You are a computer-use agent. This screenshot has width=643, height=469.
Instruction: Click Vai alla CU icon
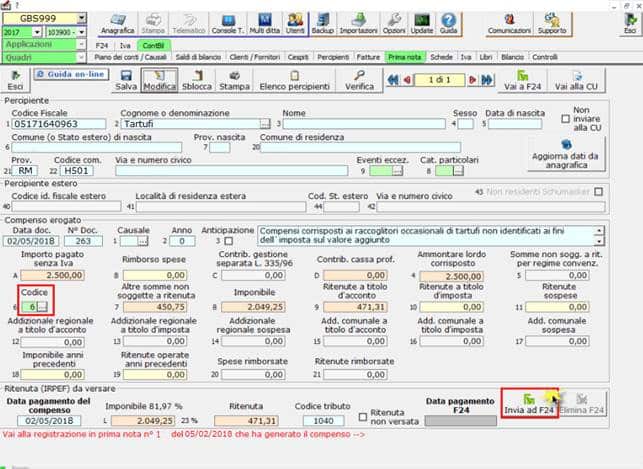[576, 80]
